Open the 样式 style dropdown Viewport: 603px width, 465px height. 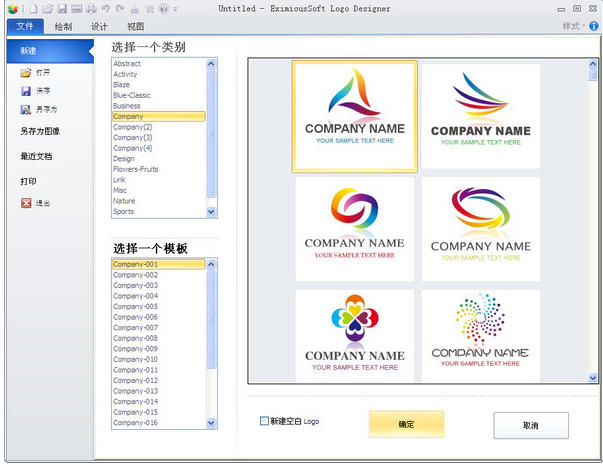coord(573,26)
